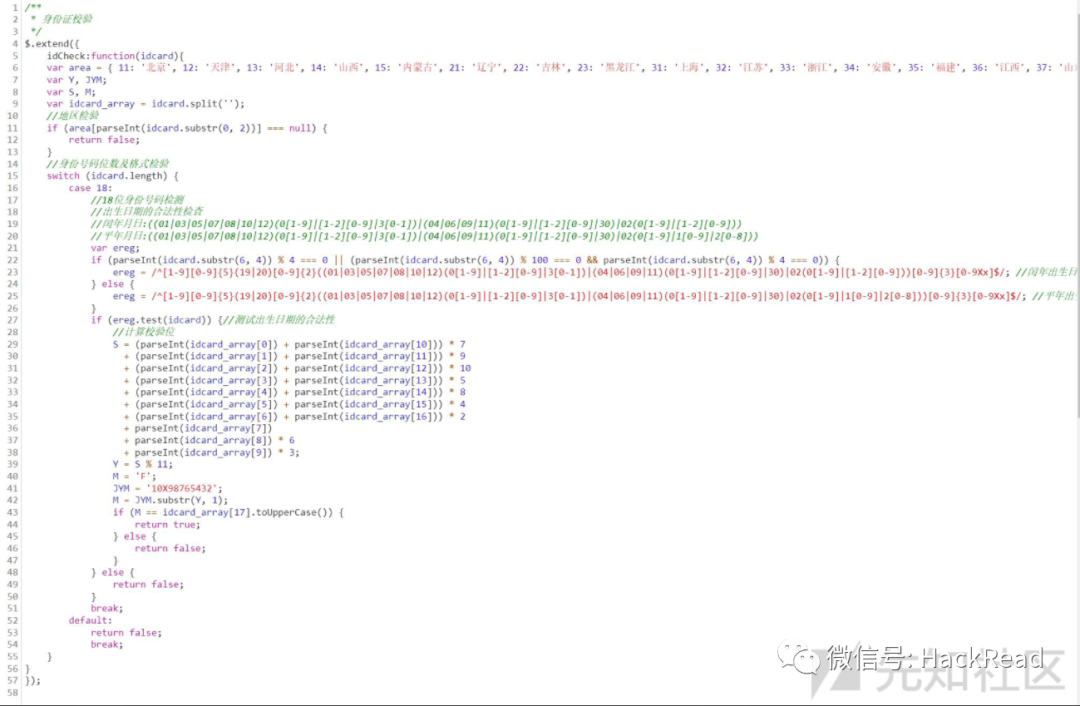This screenshot has width=1080, height=706.
Task: Click 'M = JYM.substr(Y, 1);' line
Action: click(x=170, y=500)
